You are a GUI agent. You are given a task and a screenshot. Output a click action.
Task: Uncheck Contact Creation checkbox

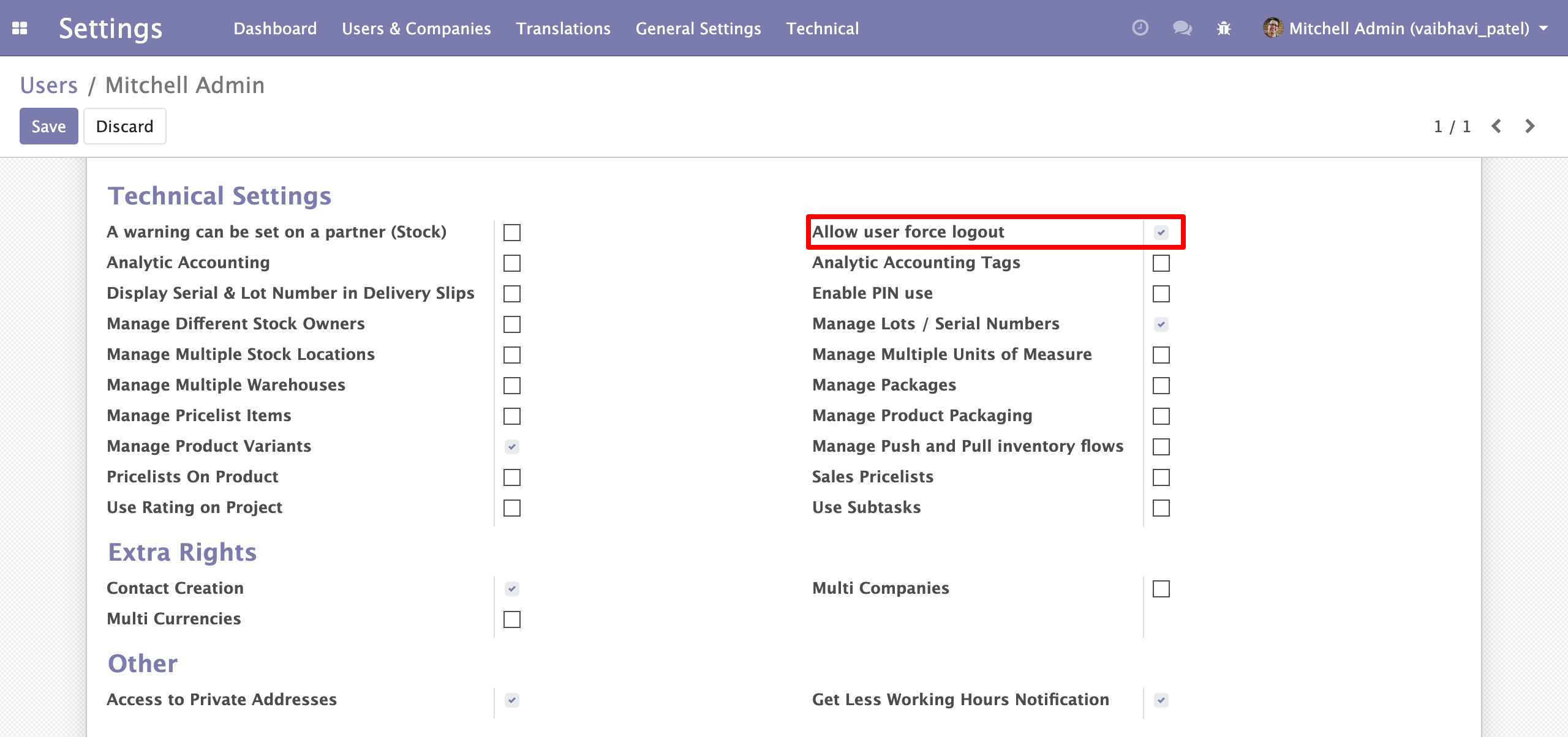tap(512, 589)
